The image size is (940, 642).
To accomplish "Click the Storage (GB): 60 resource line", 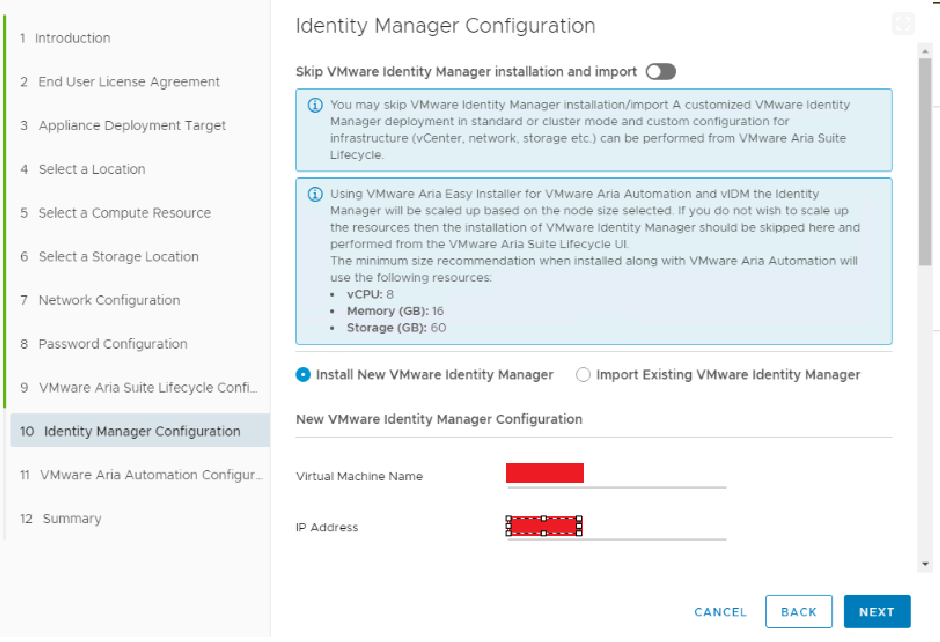I will point(396,328).
